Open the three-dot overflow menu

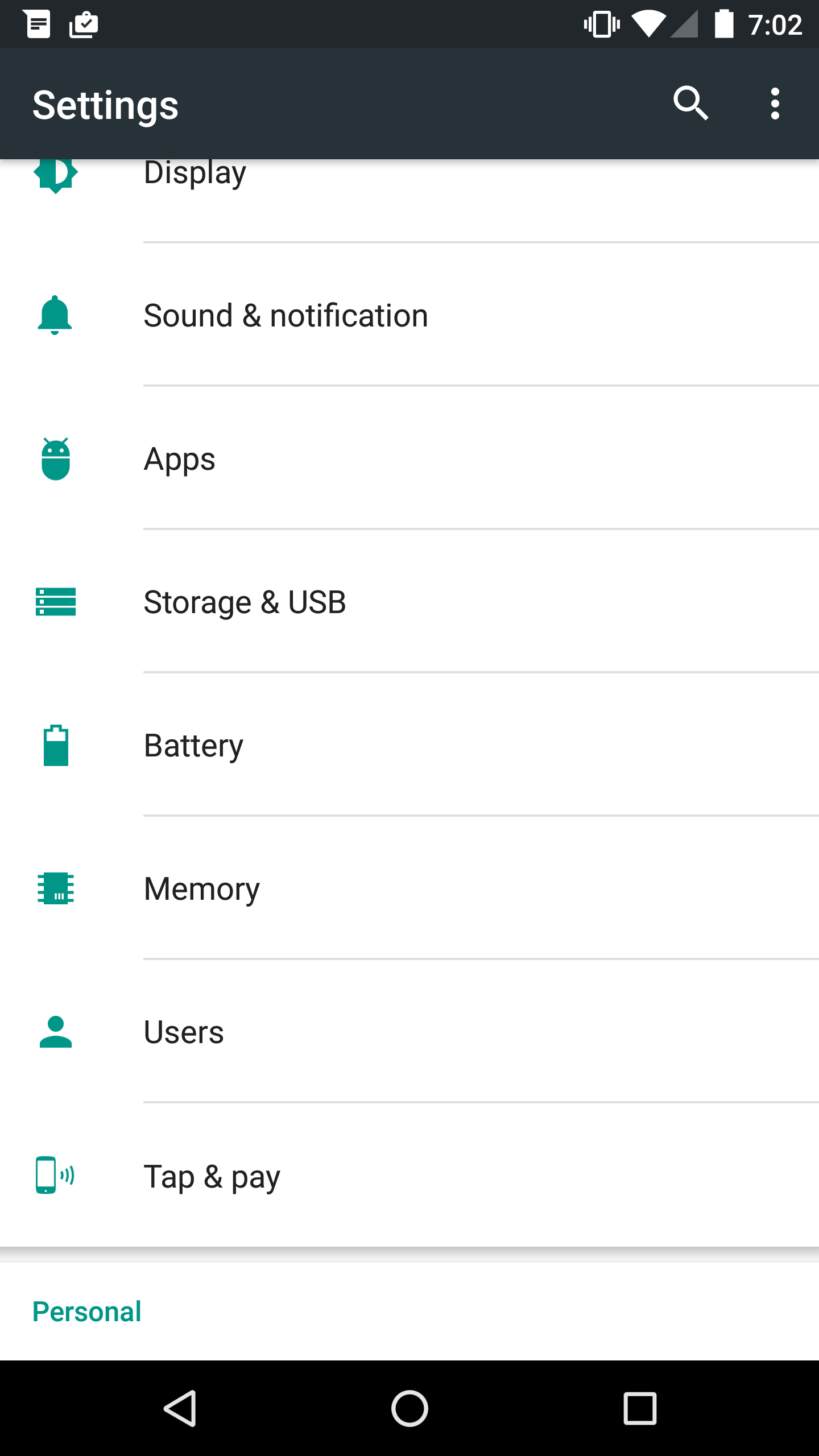coord(775,104)
